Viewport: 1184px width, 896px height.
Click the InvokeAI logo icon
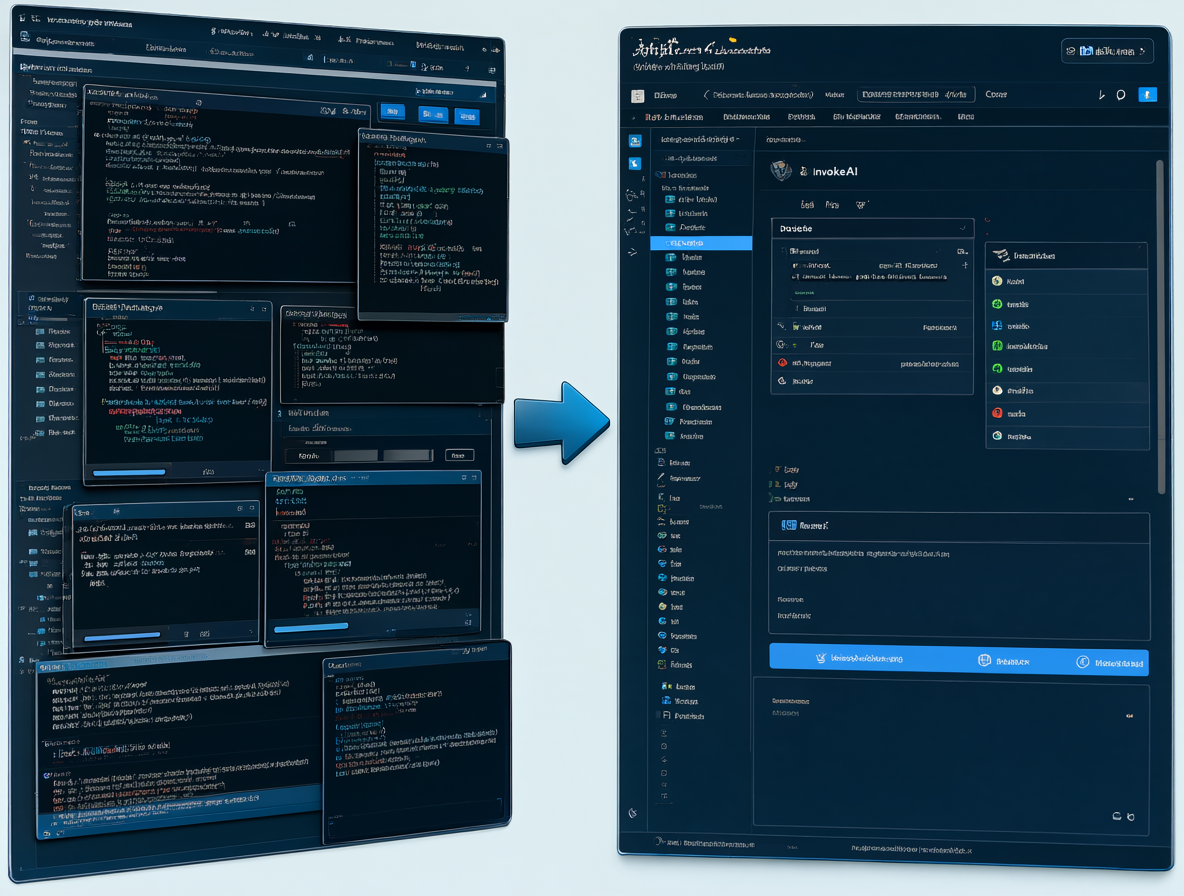[781, 171]
